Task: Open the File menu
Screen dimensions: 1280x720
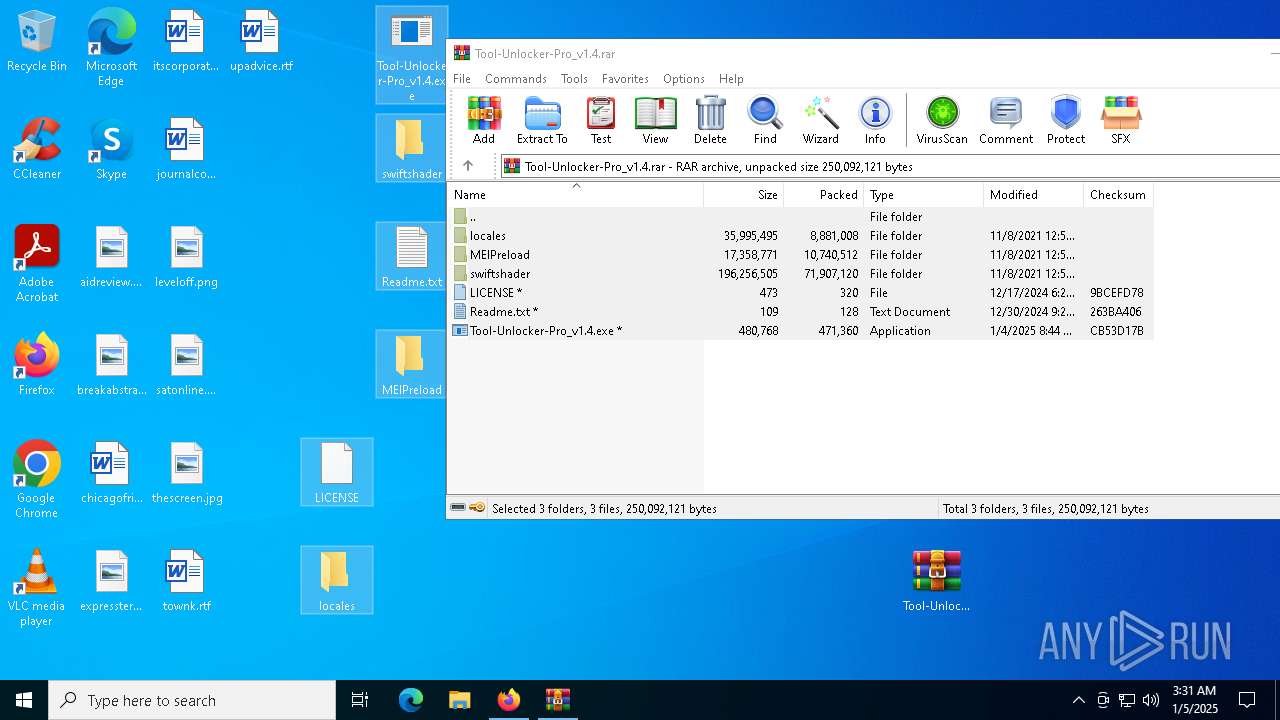Action: (462, 79)
